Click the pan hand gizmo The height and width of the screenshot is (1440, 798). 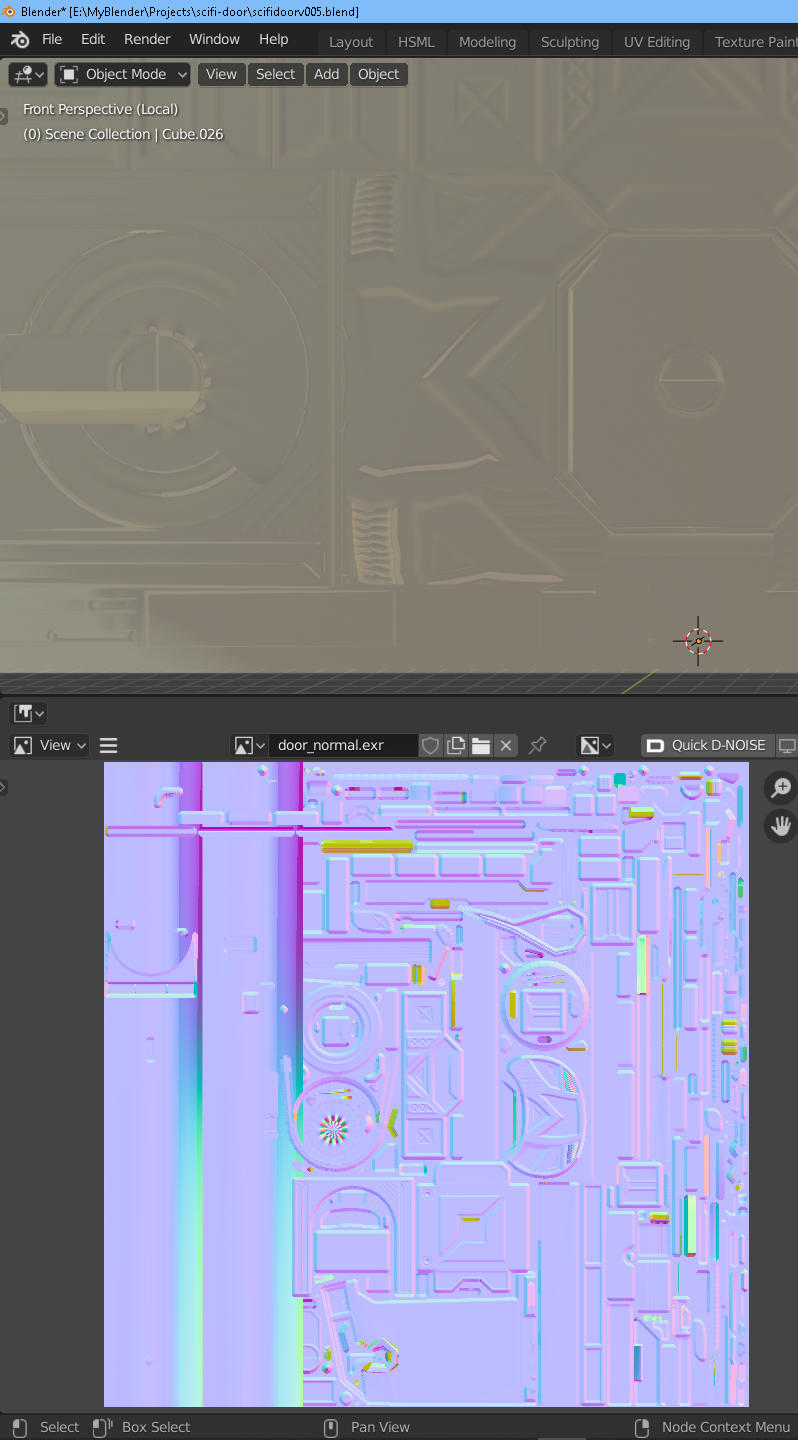point(780,826)
